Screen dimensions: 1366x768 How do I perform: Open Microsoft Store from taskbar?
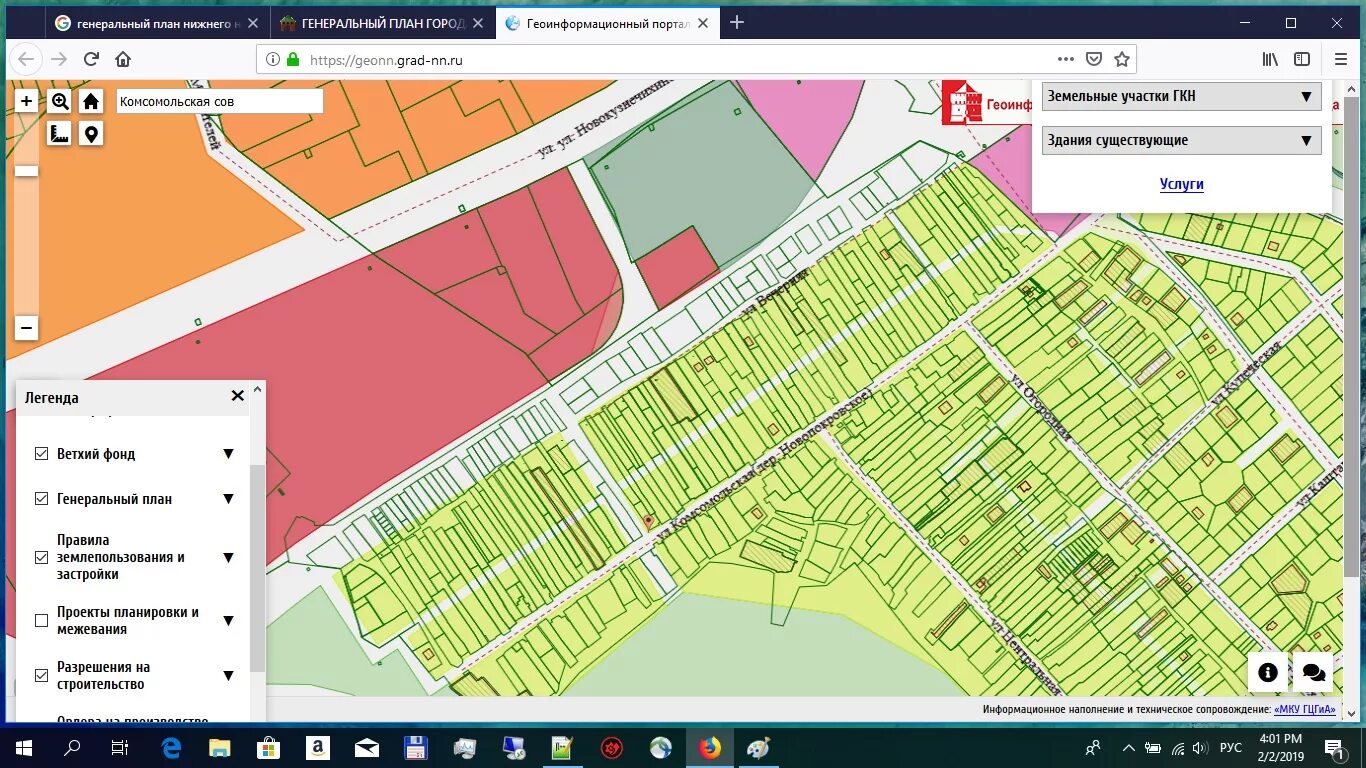269,747
